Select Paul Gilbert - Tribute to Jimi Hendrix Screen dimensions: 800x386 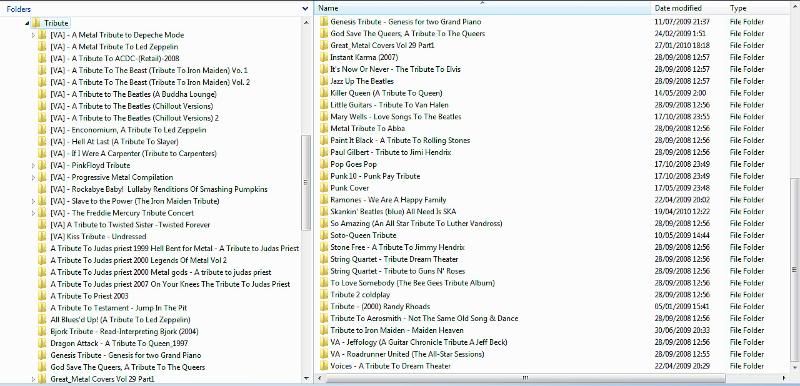(x=391, y=152)
